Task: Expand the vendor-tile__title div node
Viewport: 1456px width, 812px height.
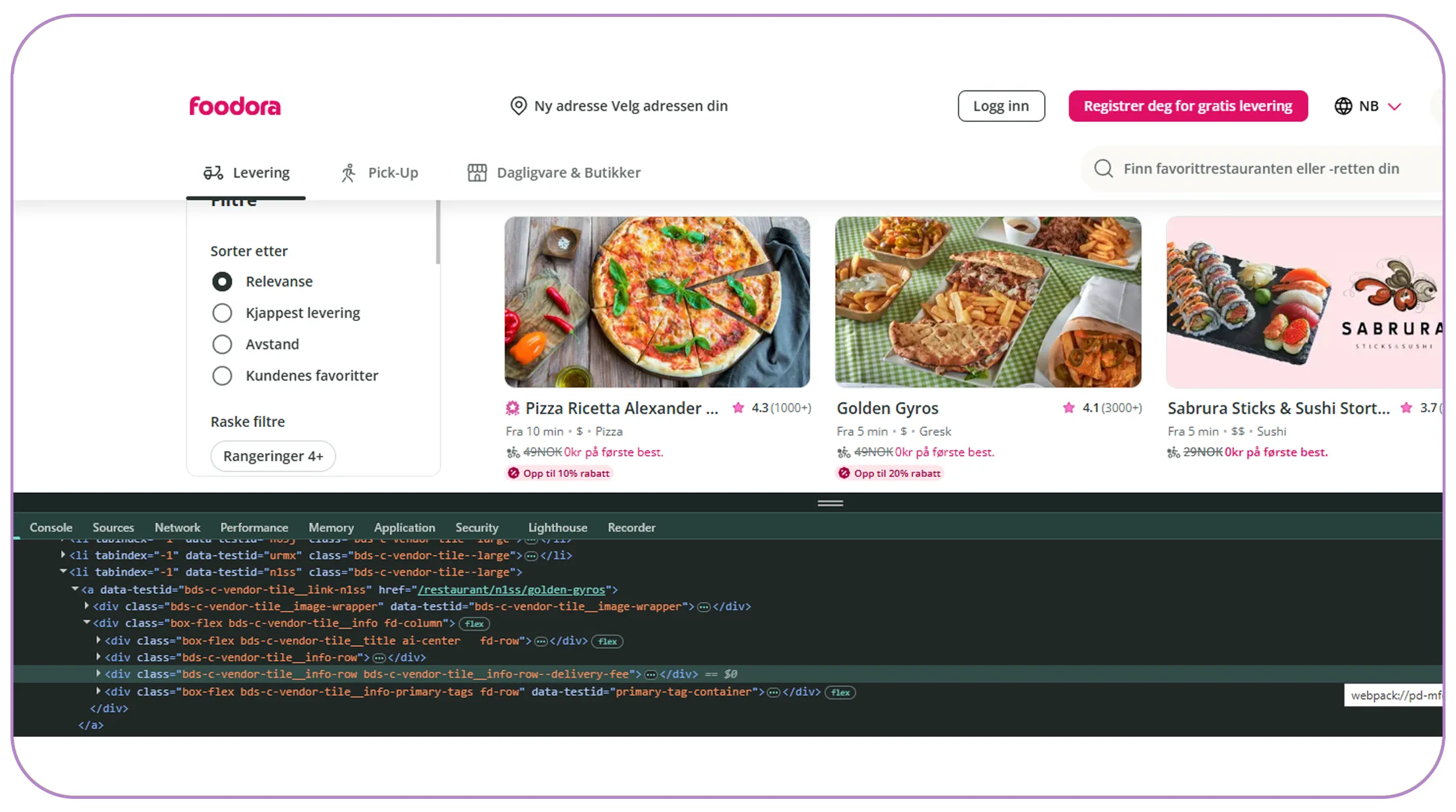Action: click(x=98, y=640)
